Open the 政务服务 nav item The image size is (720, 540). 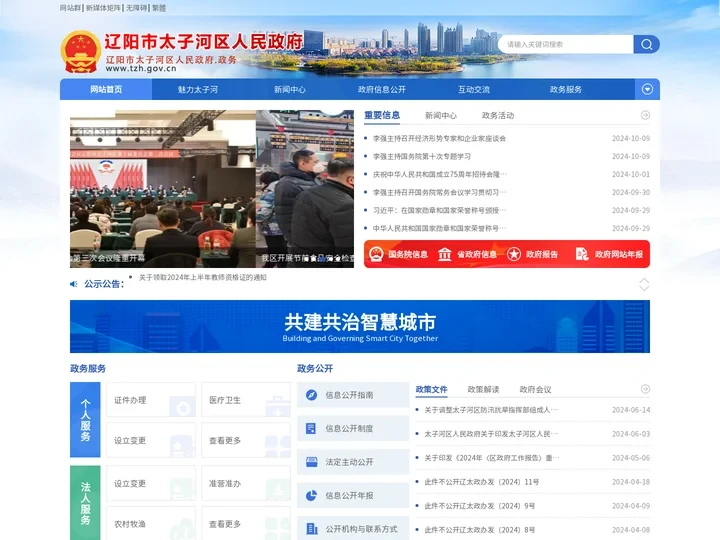pos(565,89)
